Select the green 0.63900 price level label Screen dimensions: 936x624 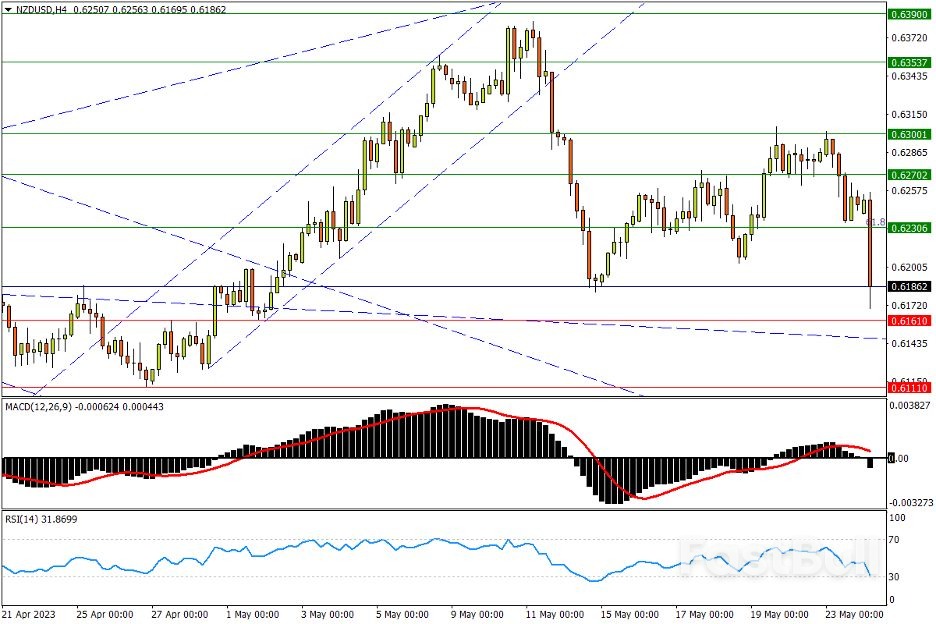pyautogui.click(x=908, y=14)
